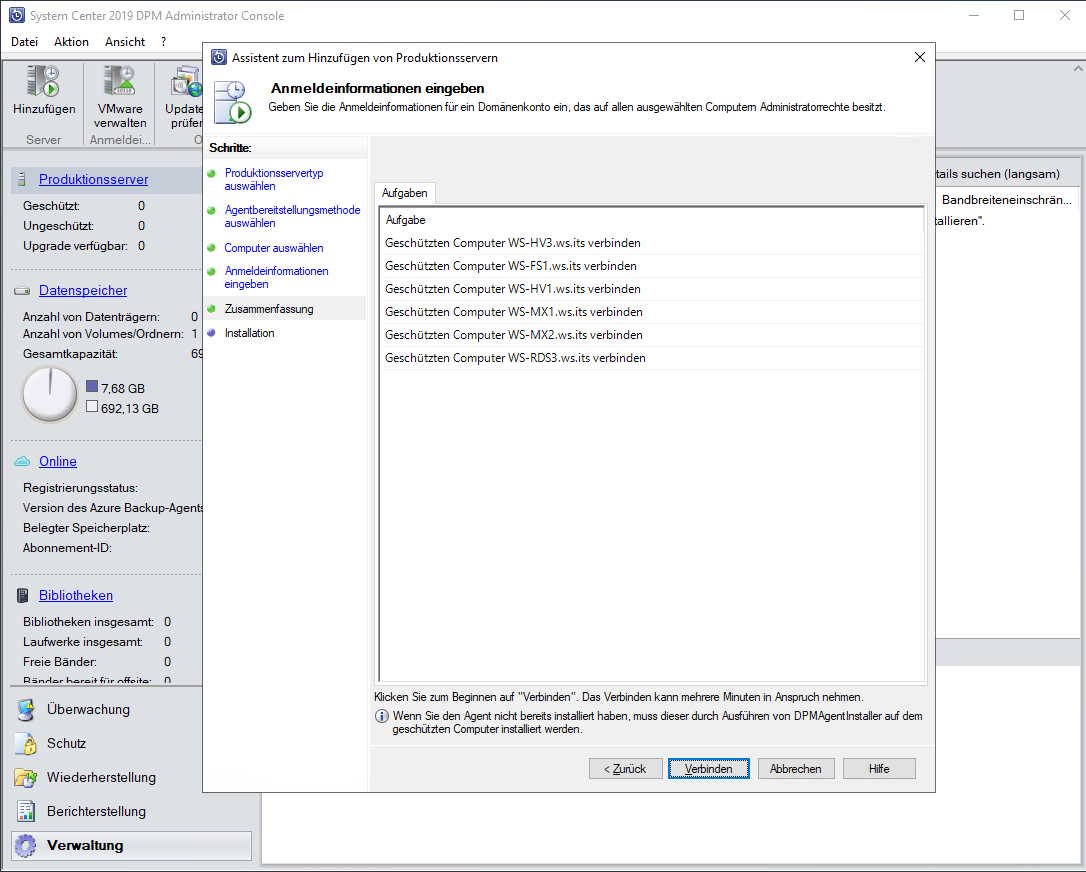
Task: Click the storage capacity pie chart
Action: (x=50, y=394)
